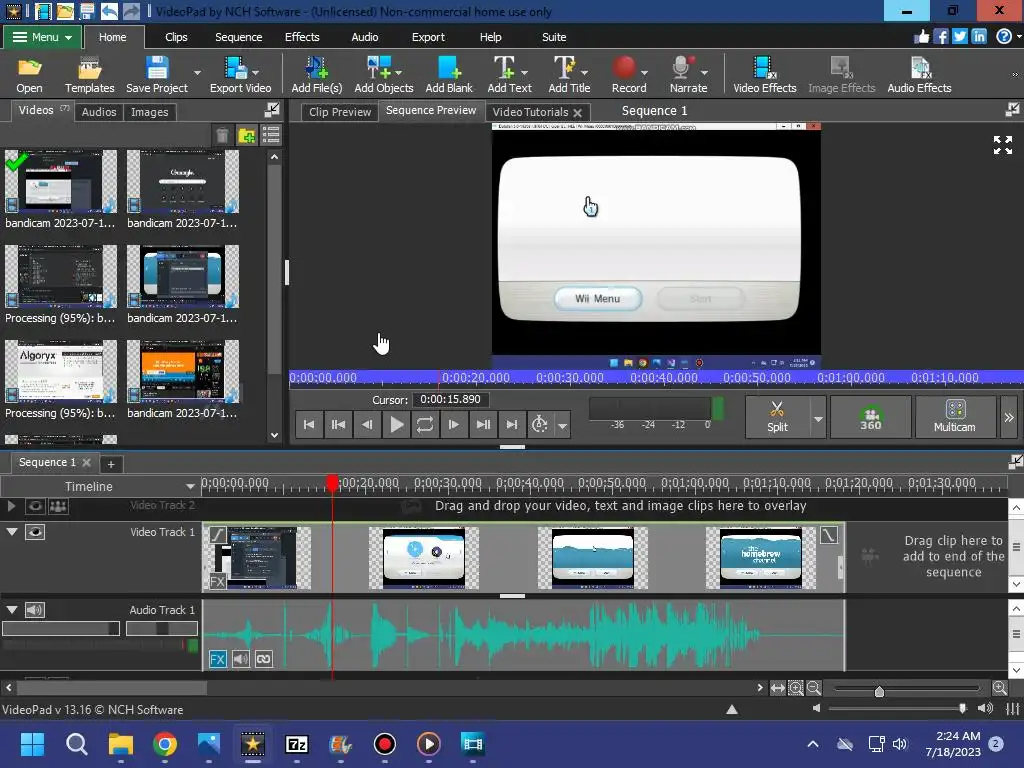Open a project with the Open icon
The width and height of the screenshot is (1024, 768).
29,75
